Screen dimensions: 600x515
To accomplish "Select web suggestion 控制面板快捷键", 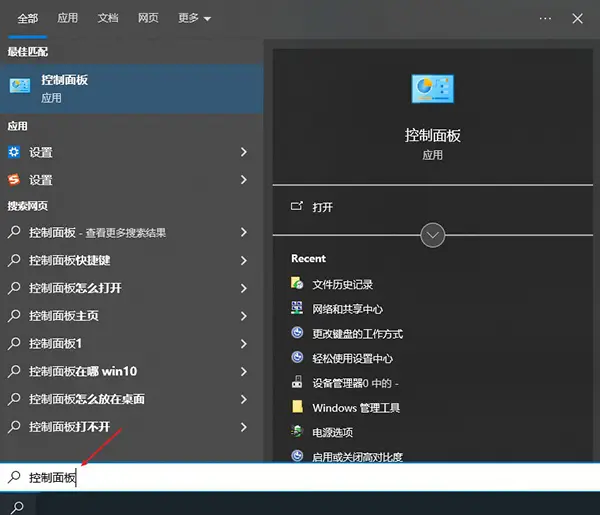I will click(x=70, y=260).
